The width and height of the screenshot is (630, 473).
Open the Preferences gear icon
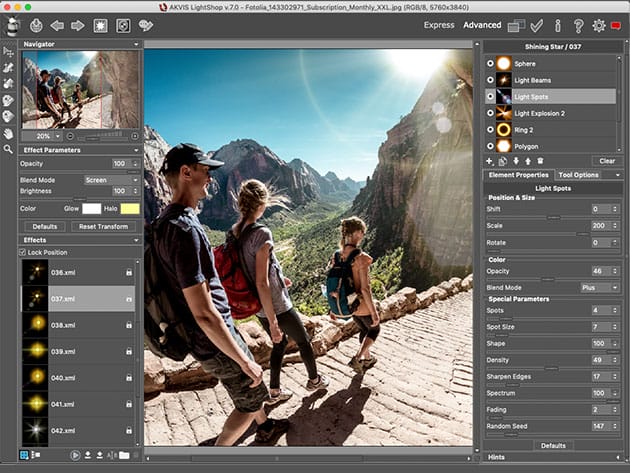598,25
